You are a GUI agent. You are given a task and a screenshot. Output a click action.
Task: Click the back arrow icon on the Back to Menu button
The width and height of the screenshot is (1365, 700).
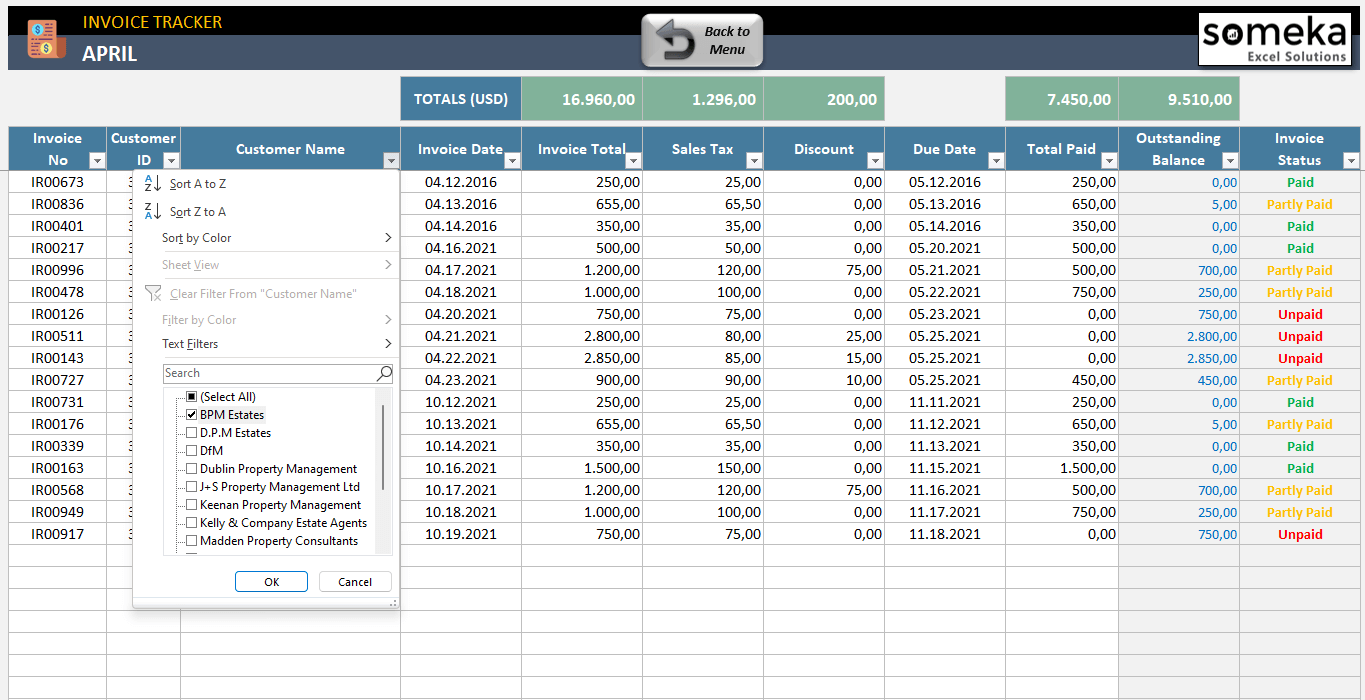point(677,41)
